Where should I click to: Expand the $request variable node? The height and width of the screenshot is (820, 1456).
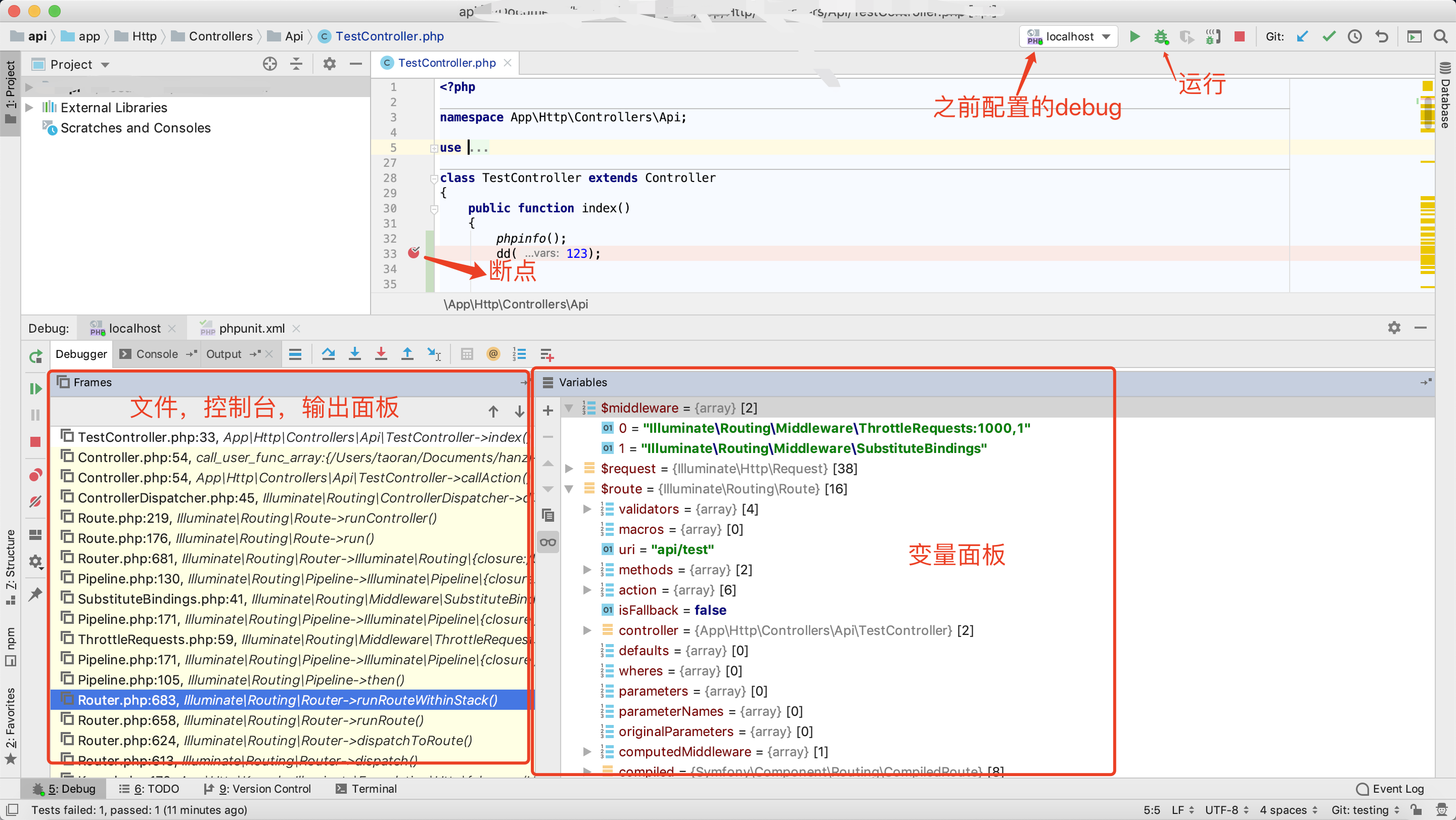(x=569, y=469)
